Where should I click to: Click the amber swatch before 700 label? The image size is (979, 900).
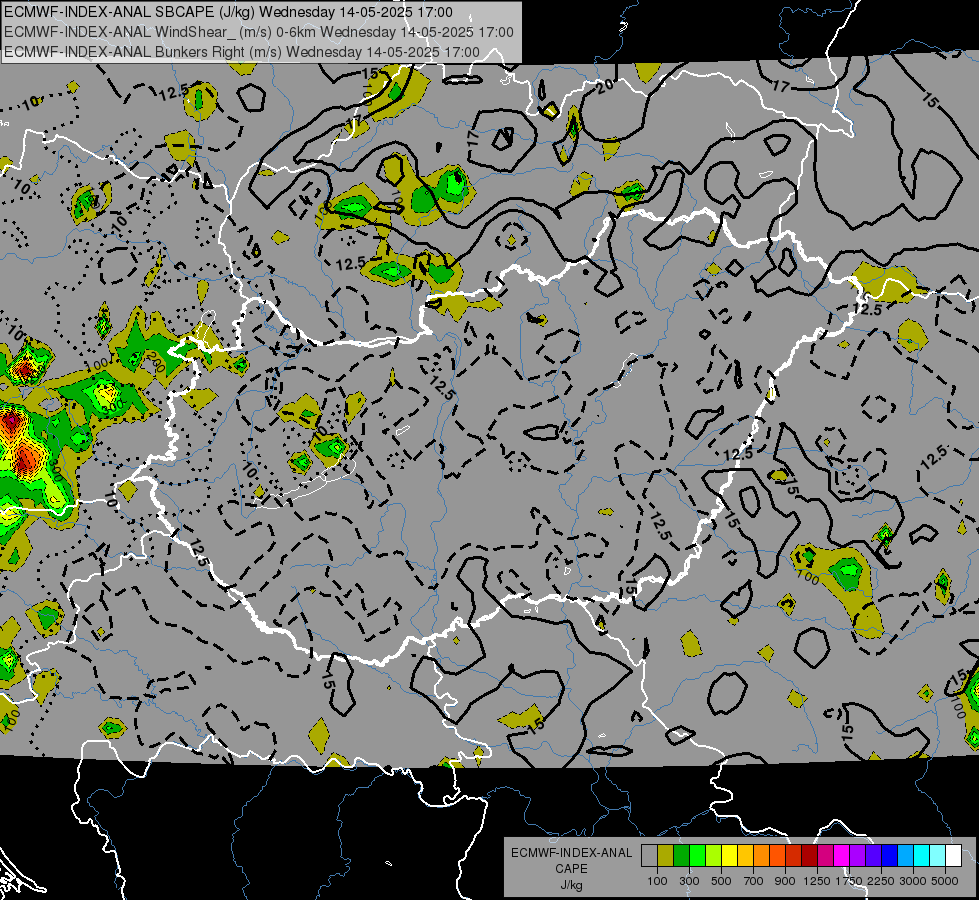click(745, 855)
